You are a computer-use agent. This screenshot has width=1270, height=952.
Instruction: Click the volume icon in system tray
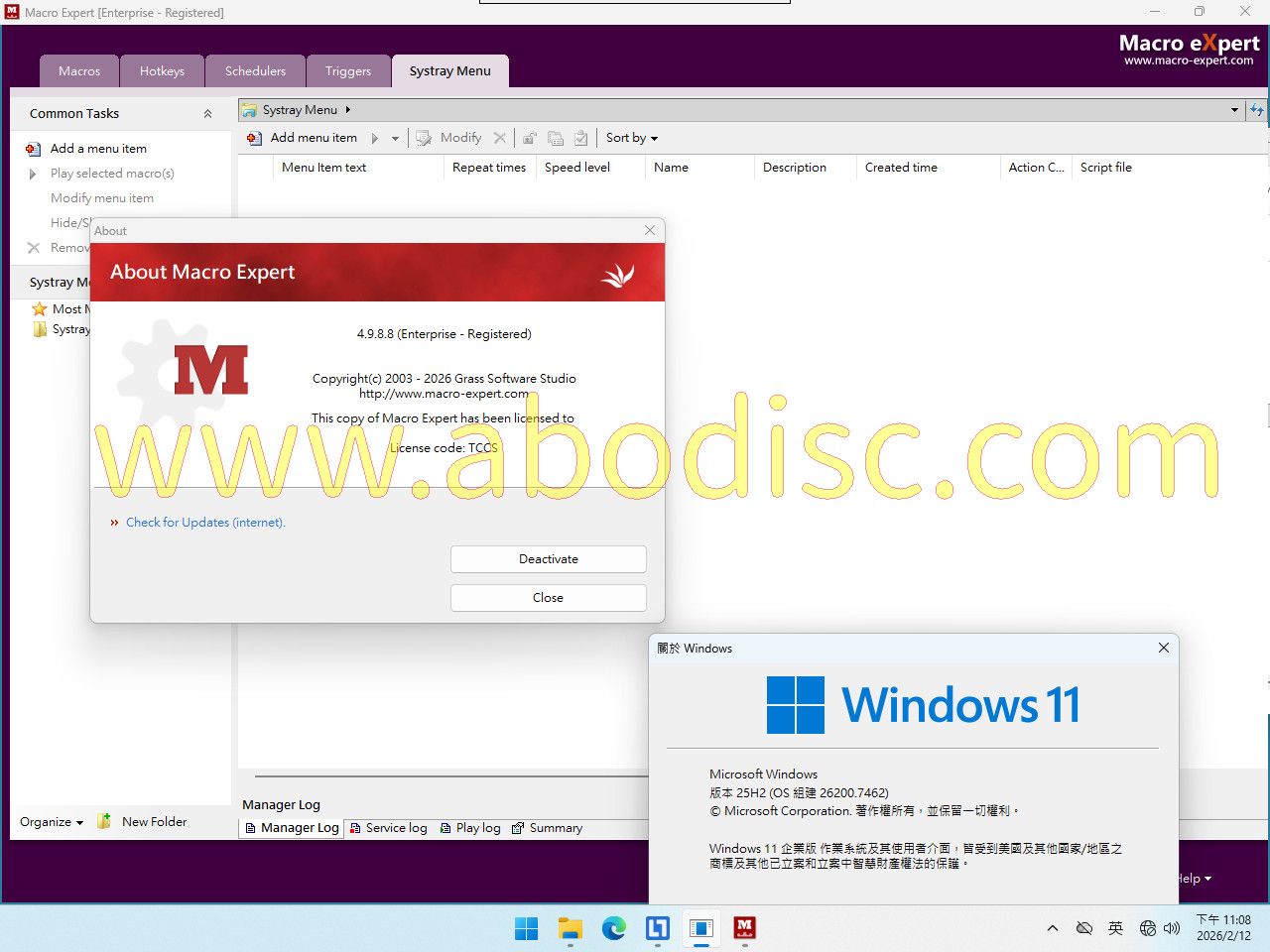coord(1172,928)
